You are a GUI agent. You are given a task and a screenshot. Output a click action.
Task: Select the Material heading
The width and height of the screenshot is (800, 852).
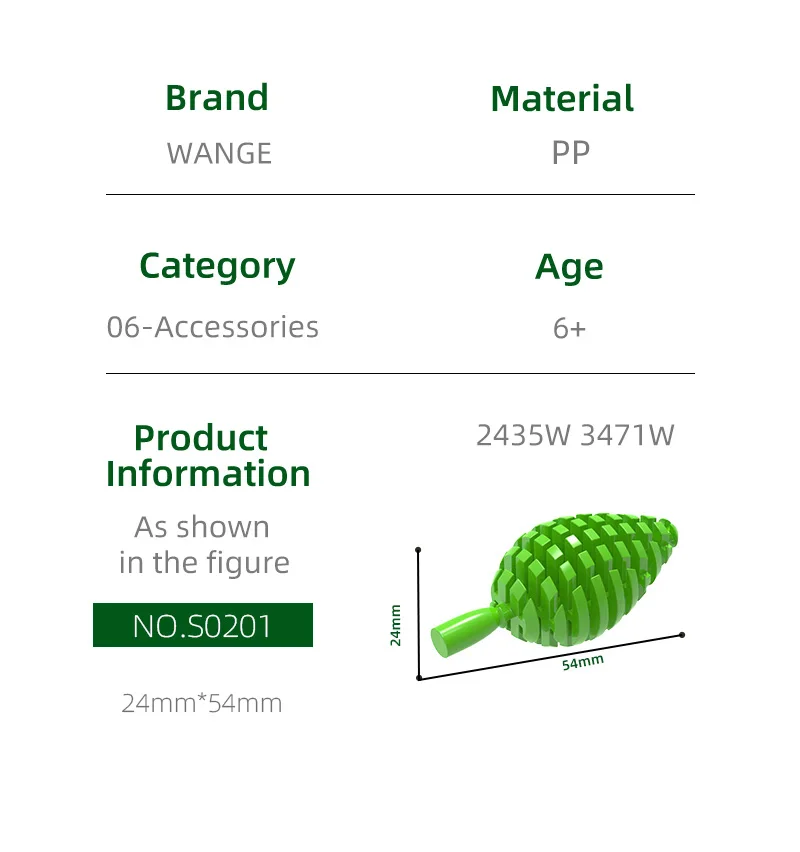pyautogui.click(x=562, y=98)
